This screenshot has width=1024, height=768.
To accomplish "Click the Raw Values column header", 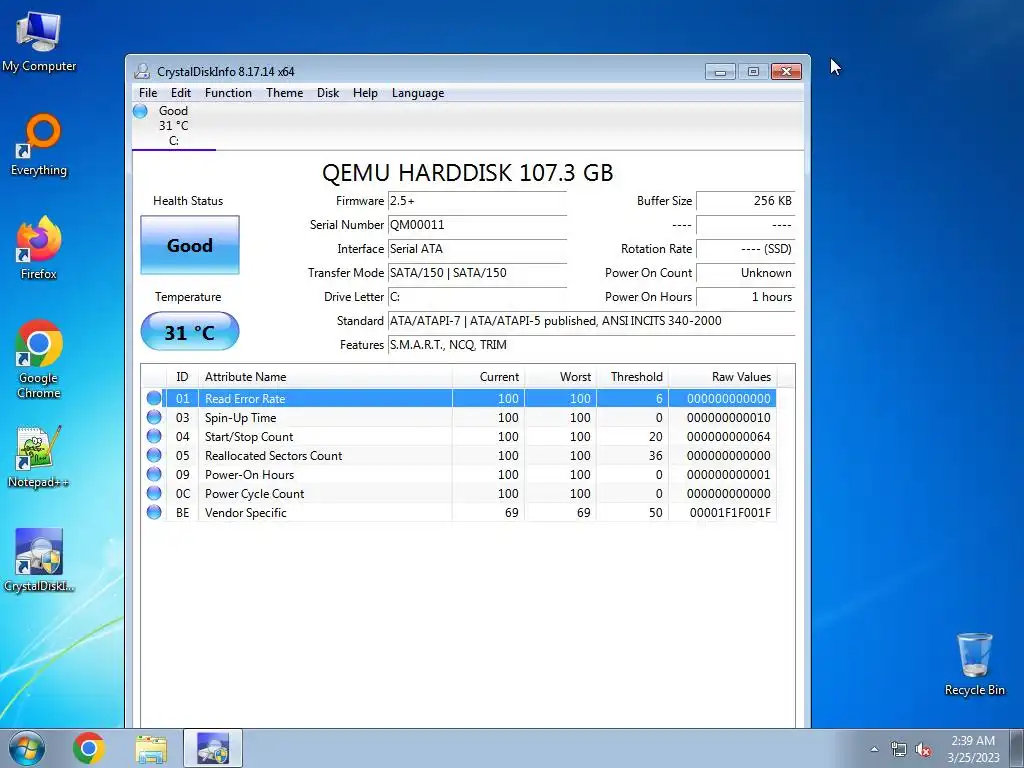I will [x=722, y=377].
